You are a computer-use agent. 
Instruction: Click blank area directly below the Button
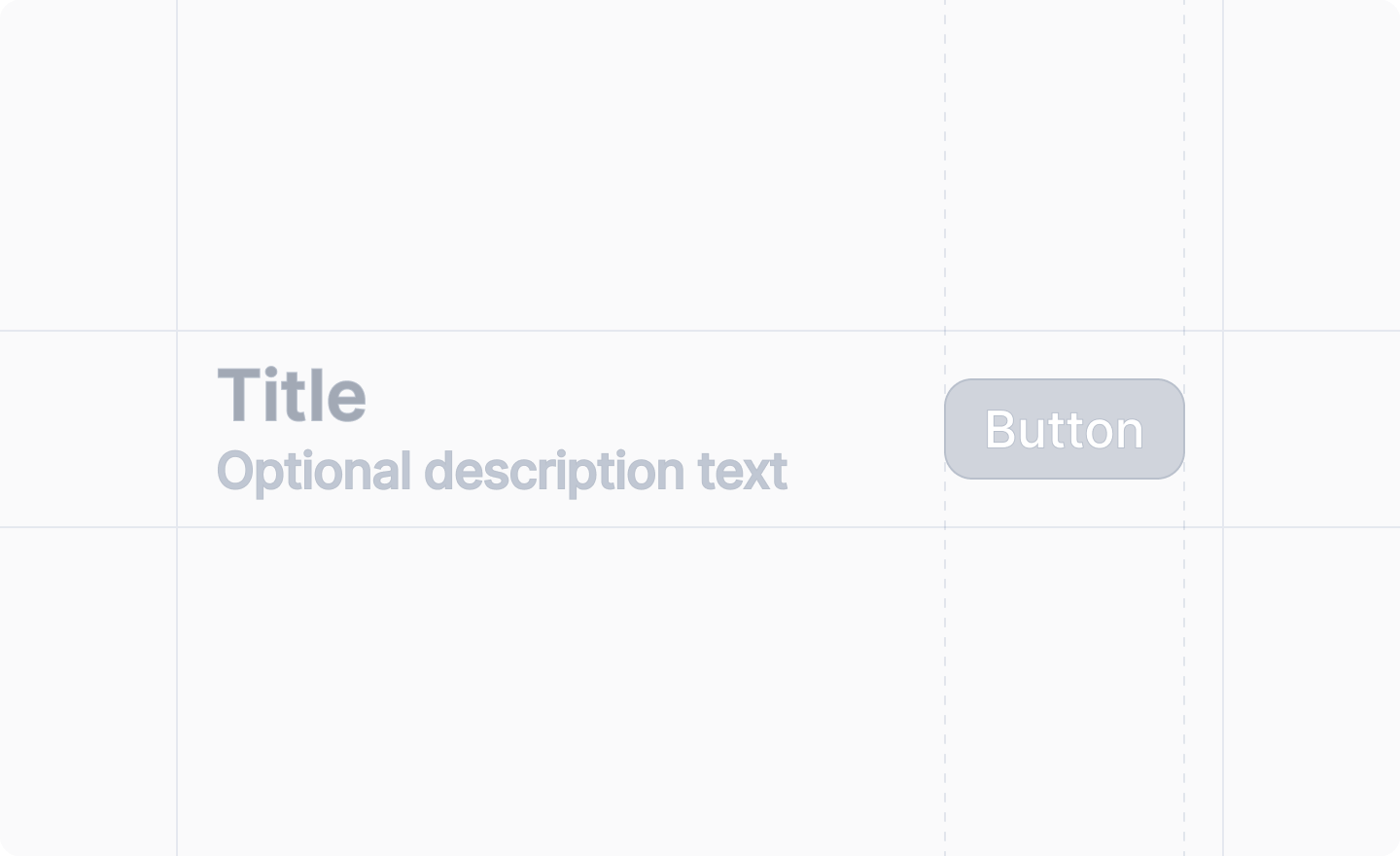(x=1064, y=503)
